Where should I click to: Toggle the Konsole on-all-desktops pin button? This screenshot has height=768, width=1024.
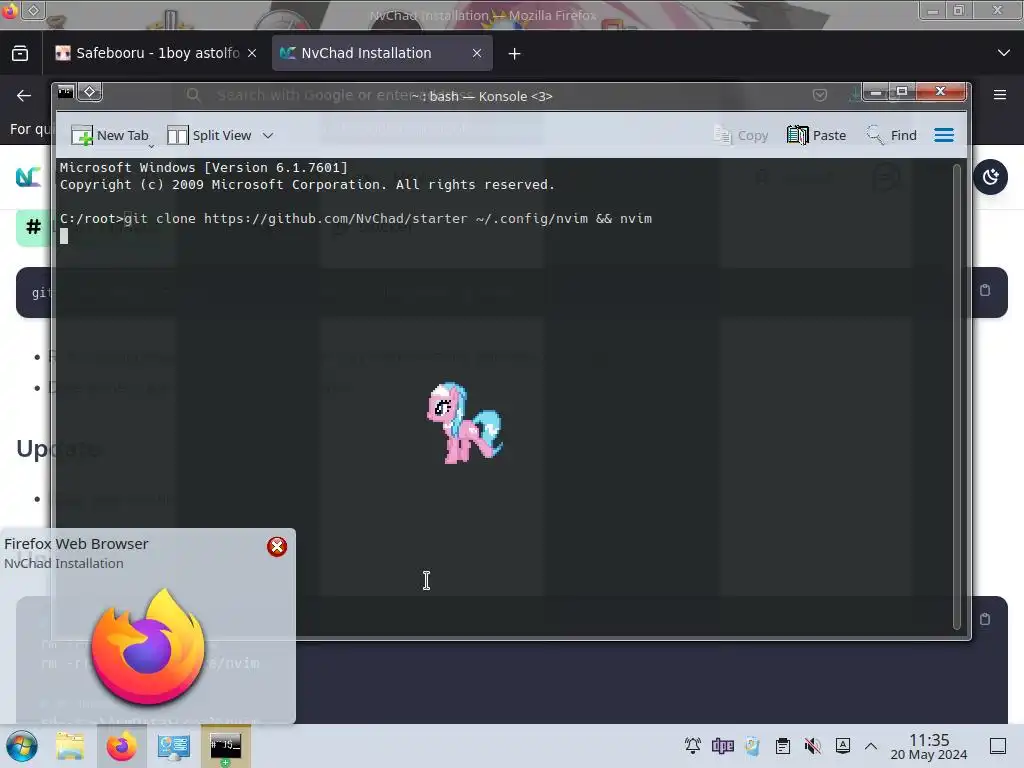point(90,92)
